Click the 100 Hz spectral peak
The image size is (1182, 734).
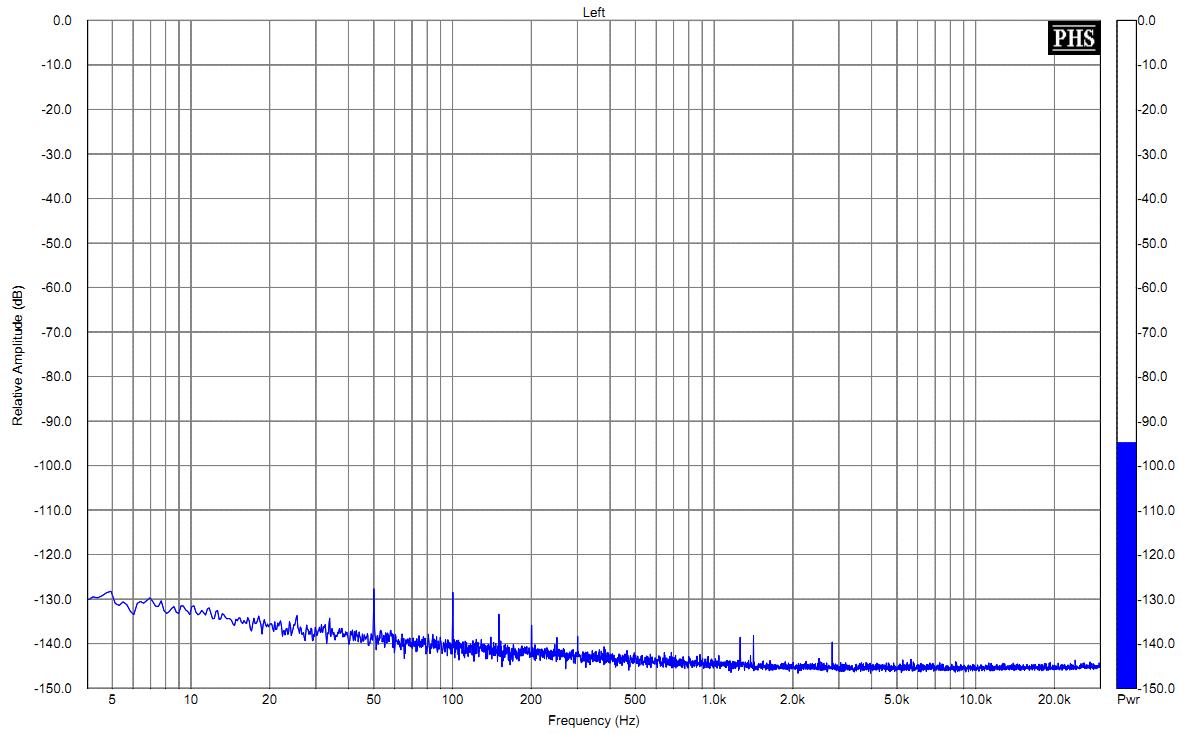452,616
